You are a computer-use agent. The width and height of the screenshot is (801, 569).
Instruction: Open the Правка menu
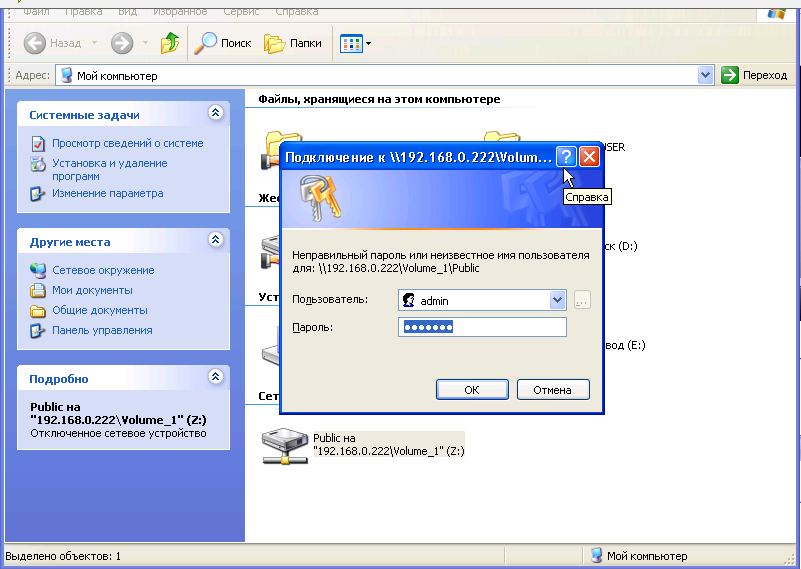click(83, 11)
